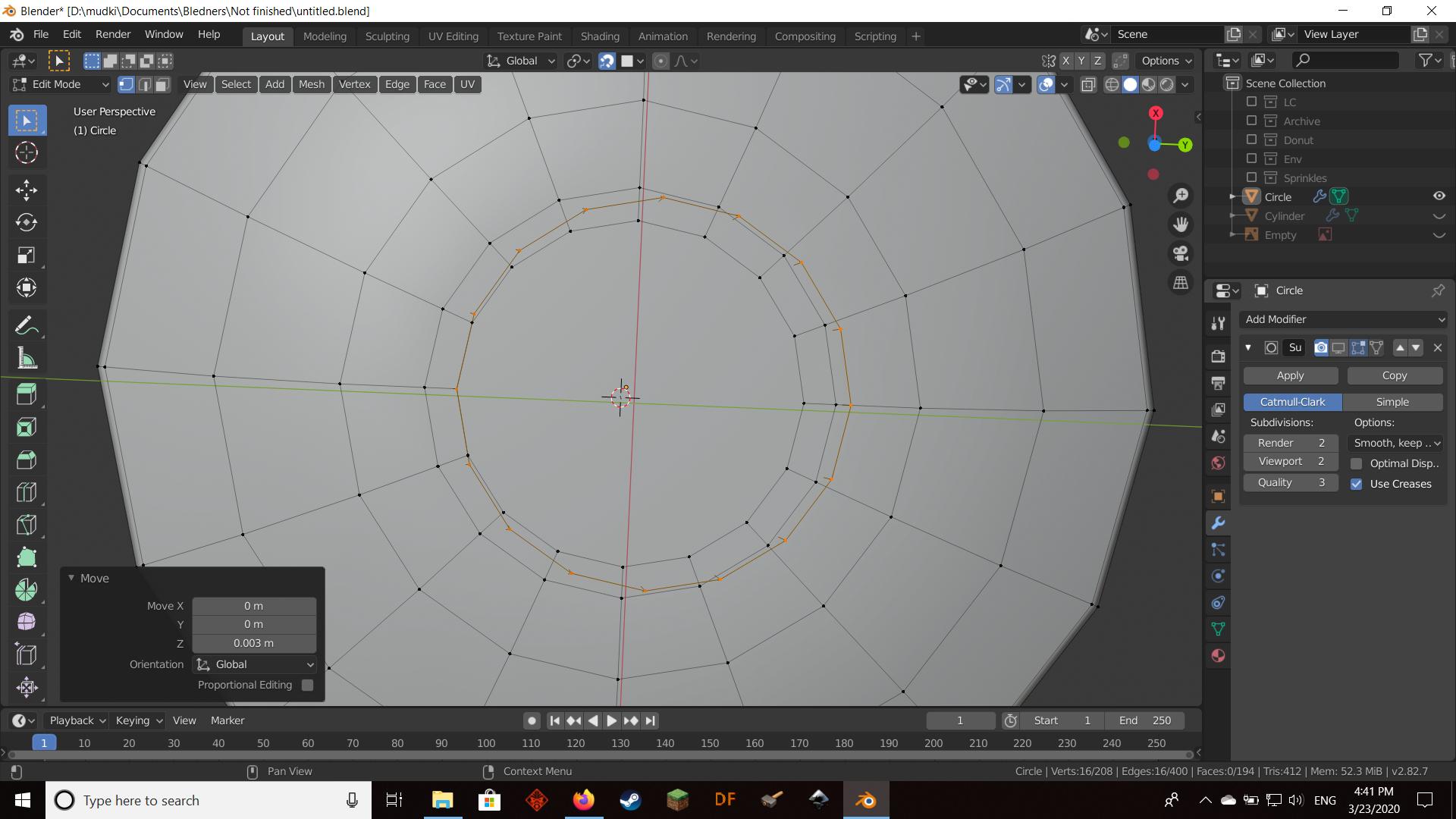Activate the Rotate tool
This screenshot has width=1456, height=819.
point(27,223)
